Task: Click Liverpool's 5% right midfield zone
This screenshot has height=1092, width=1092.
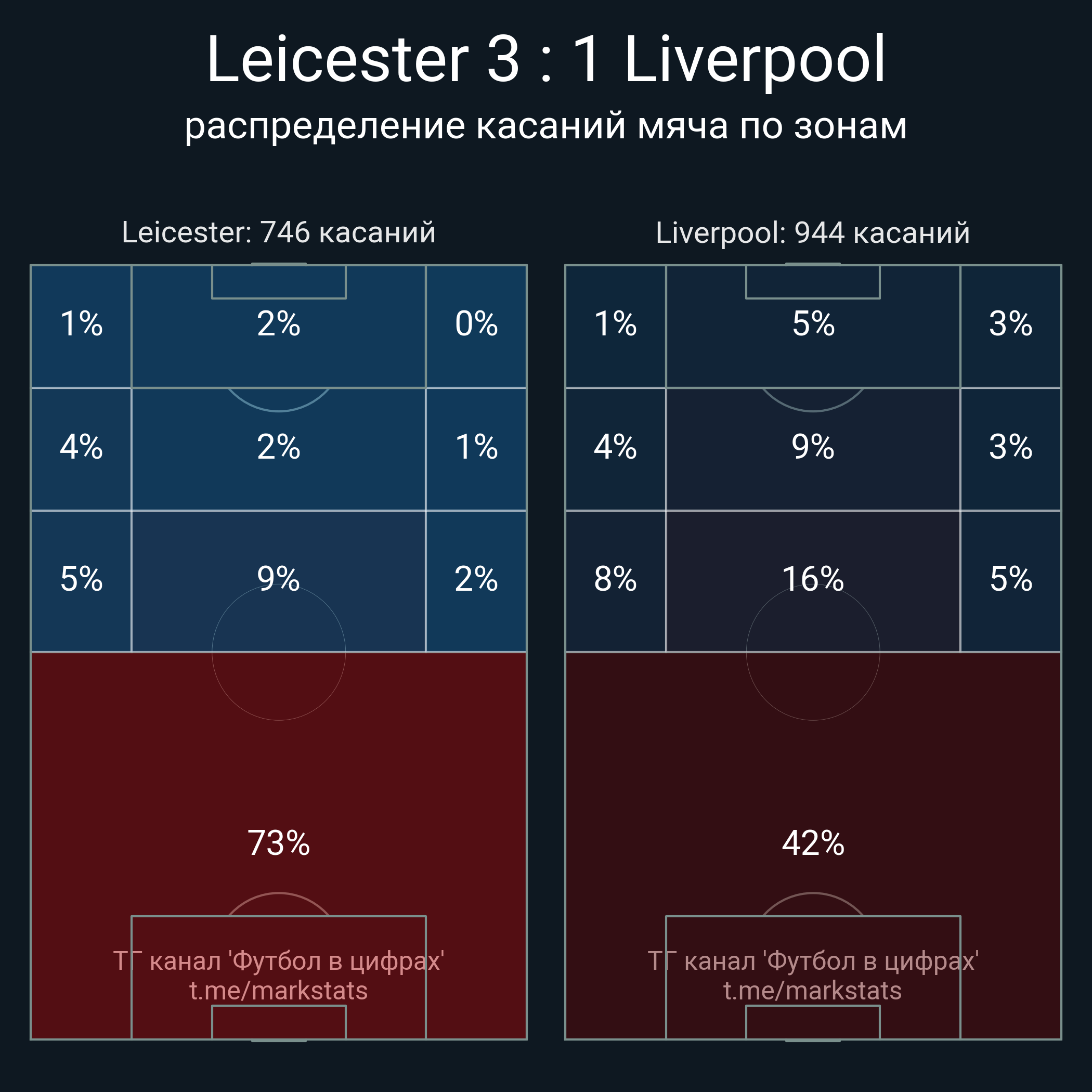Action: click(1010, 581)
